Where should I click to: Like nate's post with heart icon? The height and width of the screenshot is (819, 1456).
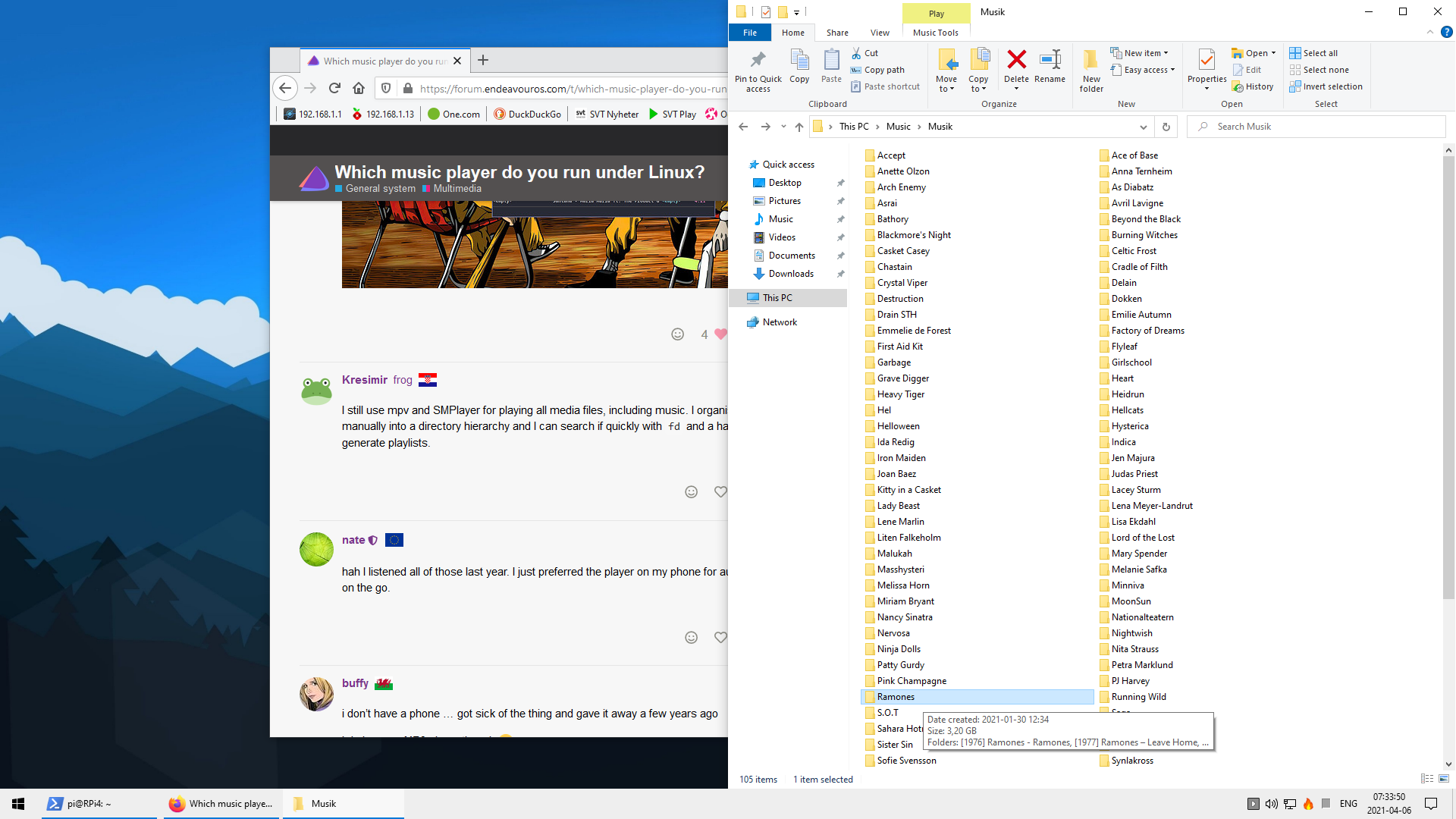tap(720, 638)
